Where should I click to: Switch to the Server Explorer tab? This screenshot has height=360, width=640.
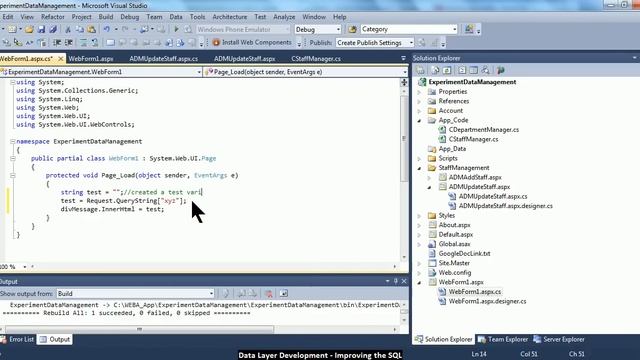click(559, 339)
